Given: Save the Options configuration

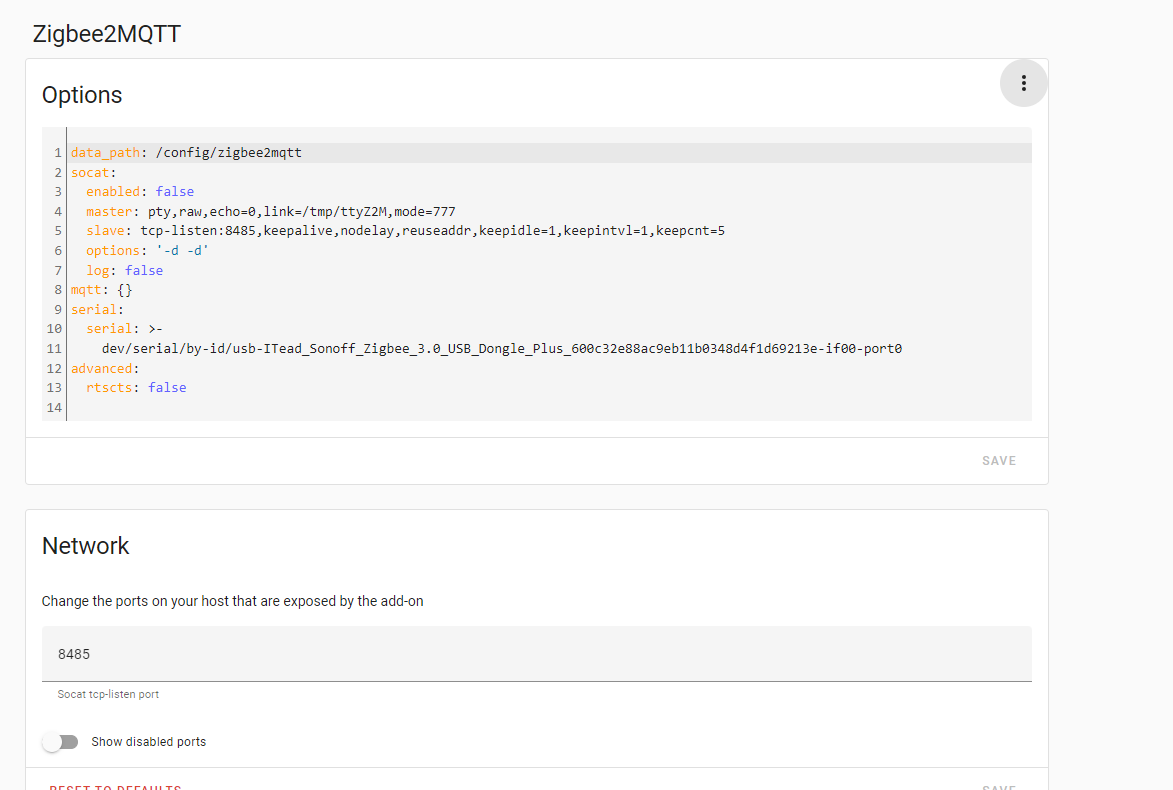Looking at the screenshot, I should [999, 461].
